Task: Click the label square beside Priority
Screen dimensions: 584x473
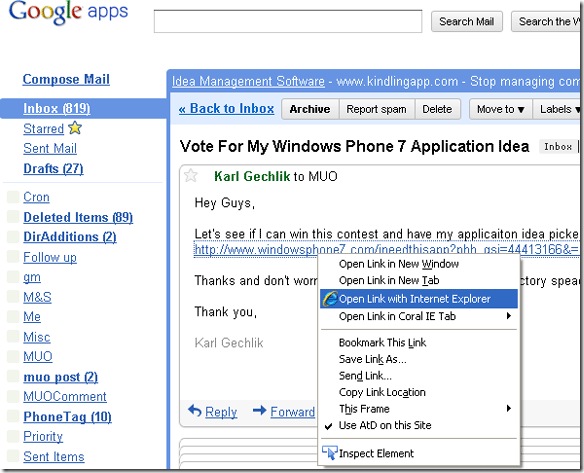Action: click(13, 436)
